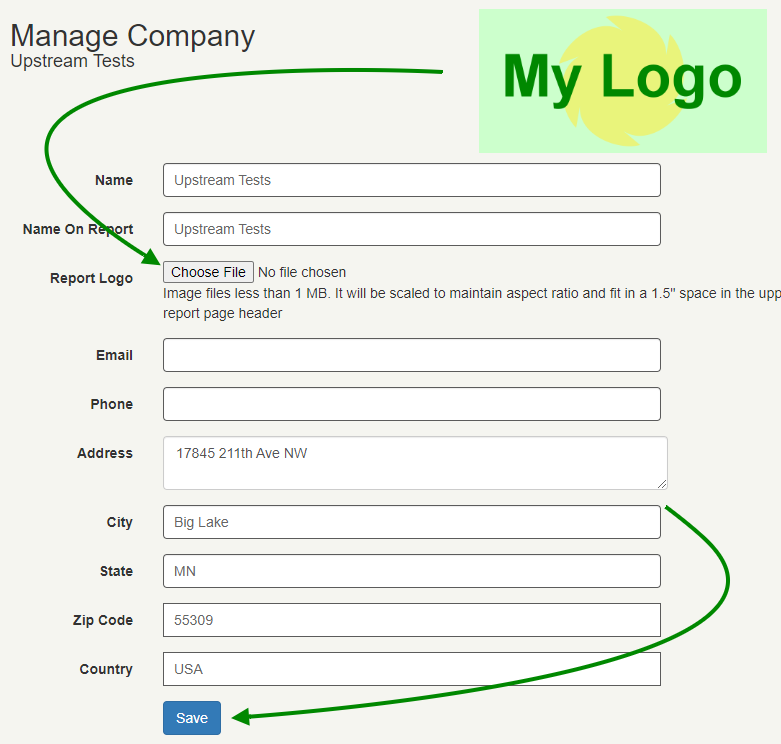
Task: Save the company details
Action: (x=192, y=718)
